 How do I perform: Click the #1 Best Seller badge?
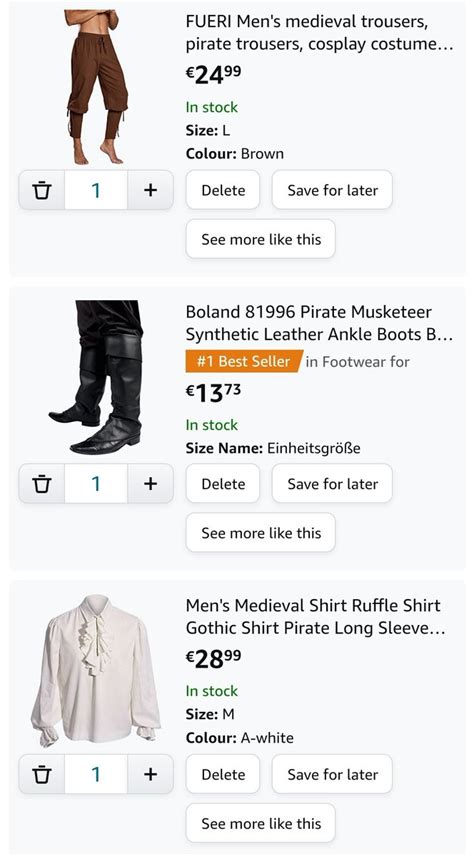[244, 361]
